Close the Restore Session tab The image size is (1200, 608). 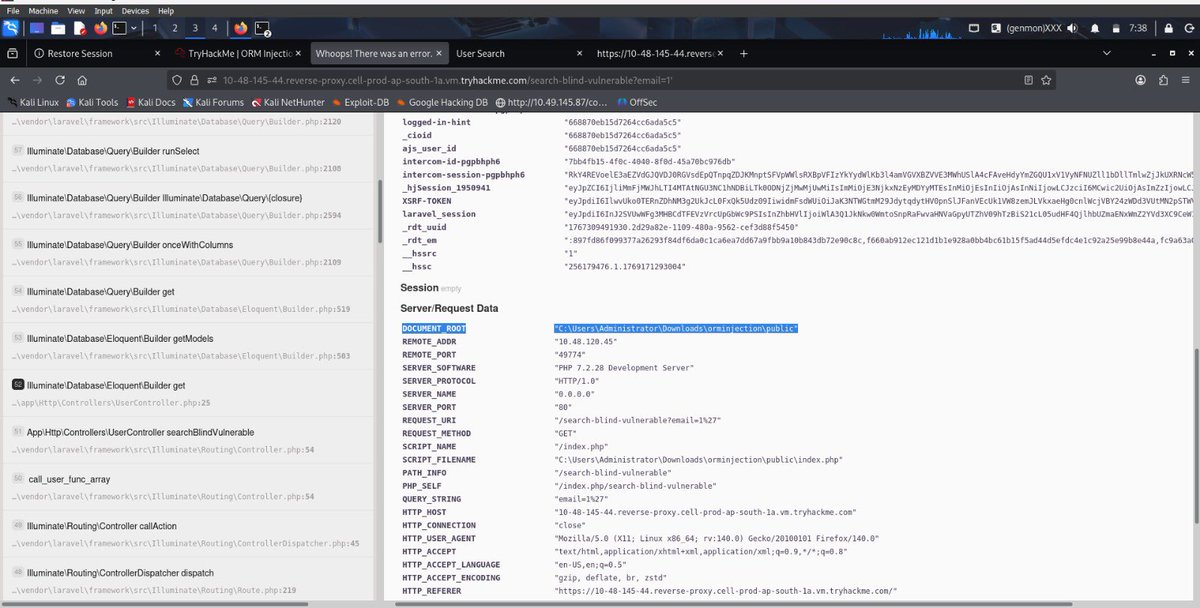click(158, 53)
